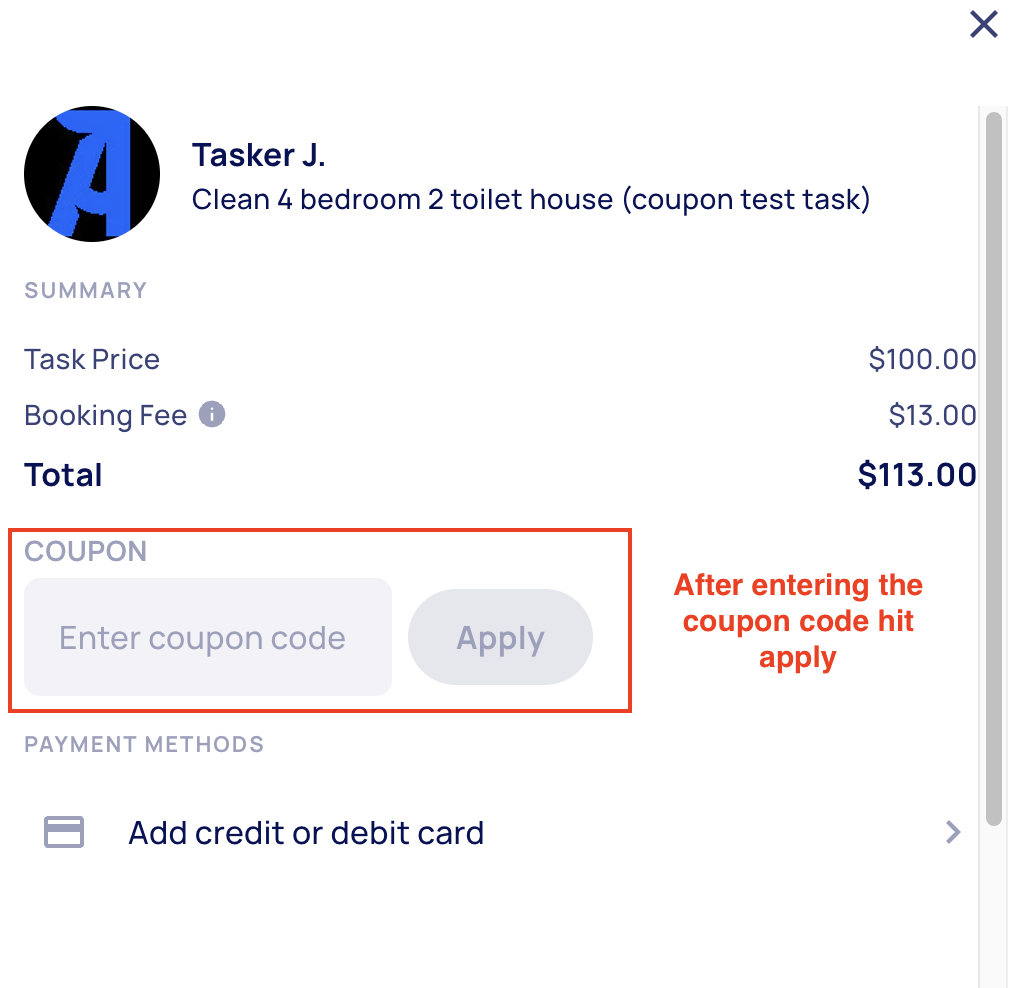
Task: Select Add credit or debit card
Action: pos(306,832)
